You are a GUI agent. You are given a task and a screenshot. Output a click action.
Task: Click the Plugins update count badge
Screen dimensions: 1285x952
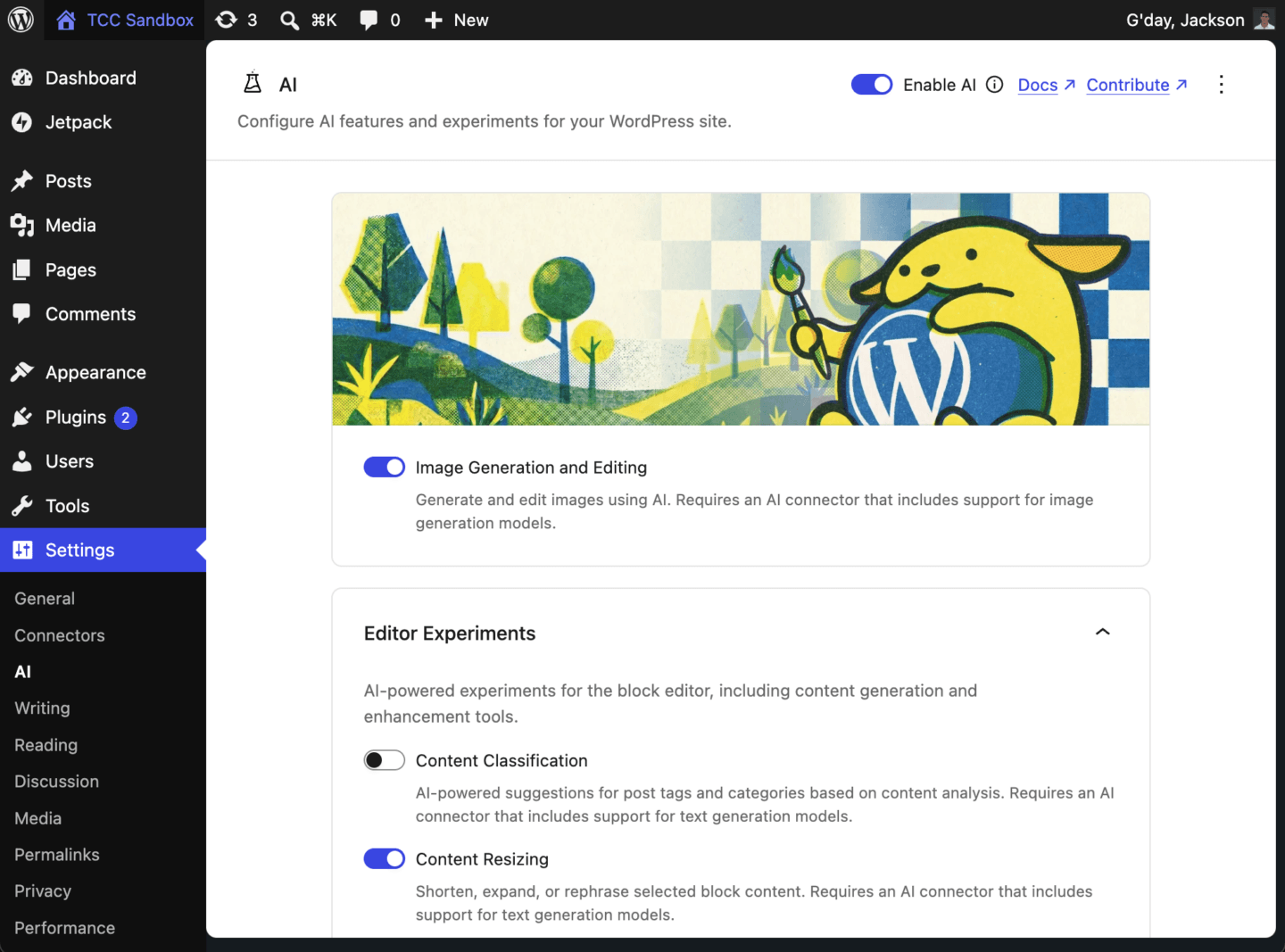[x=126, y=418]
